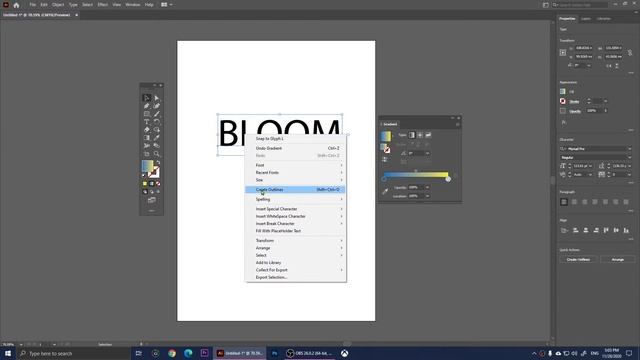Screen dimensions: 640x360
Task: Choose Linear gradient type
Action: [x=412, y=135]
